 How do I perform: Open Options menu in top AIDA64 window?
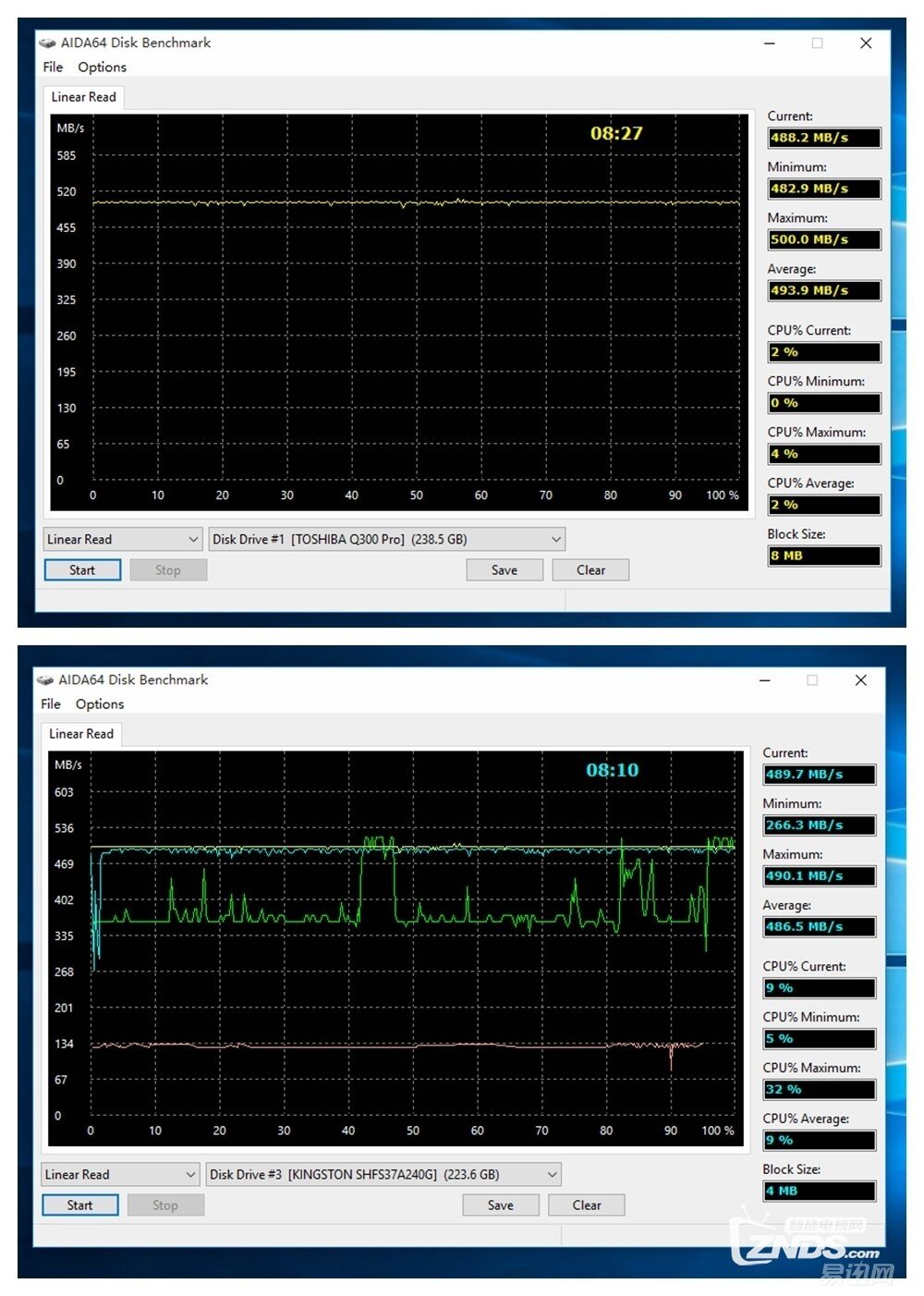click(x=102, y=67)
